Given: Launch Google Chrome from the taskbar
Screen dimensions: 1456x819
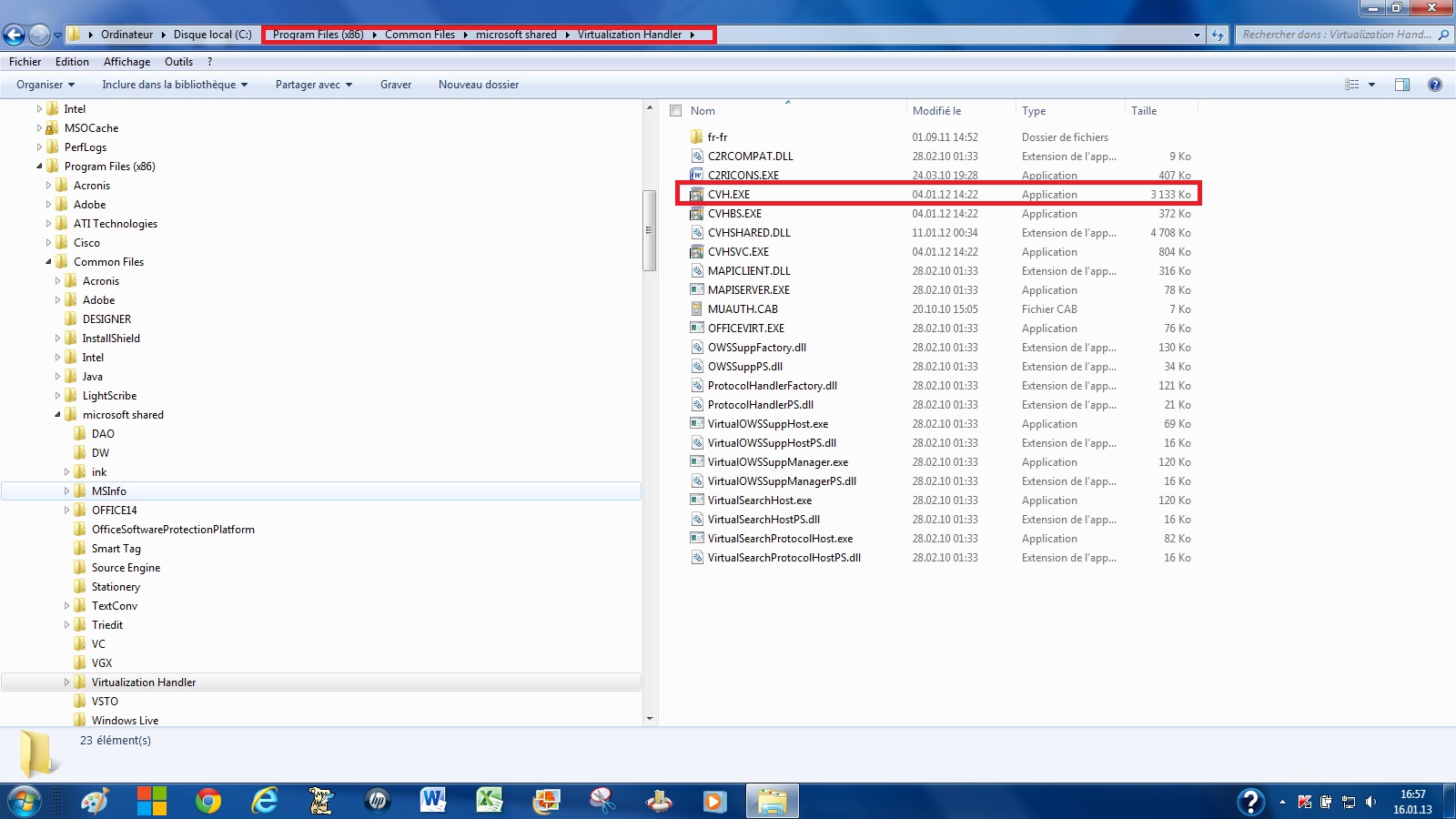Looking at the screenshot, I should 208,801.
